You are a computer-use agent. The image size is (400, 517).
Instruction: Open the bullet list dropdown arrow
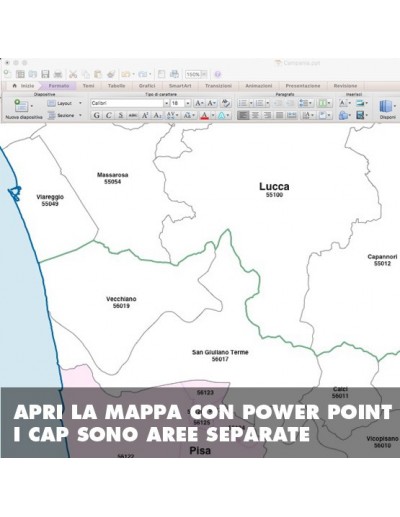251,103
